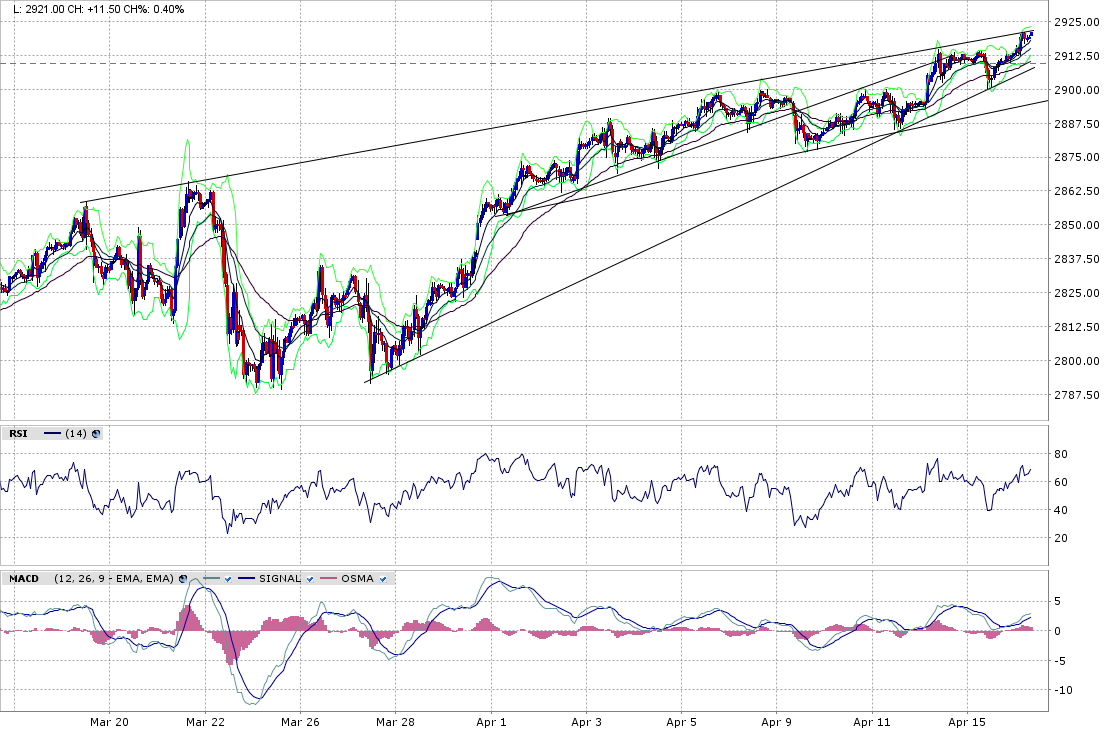
Task: Click the RSI period value (14)
Action: [x=75, y=433]
